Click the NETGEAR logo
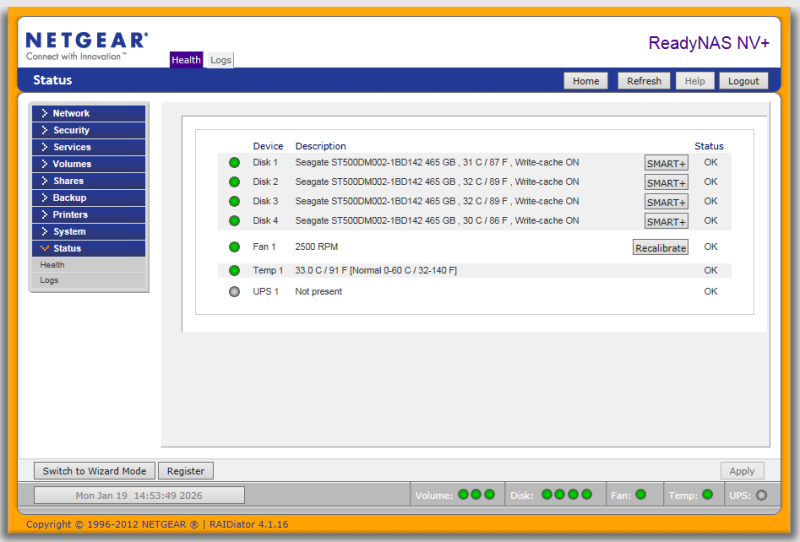 [x=87, y=46]
